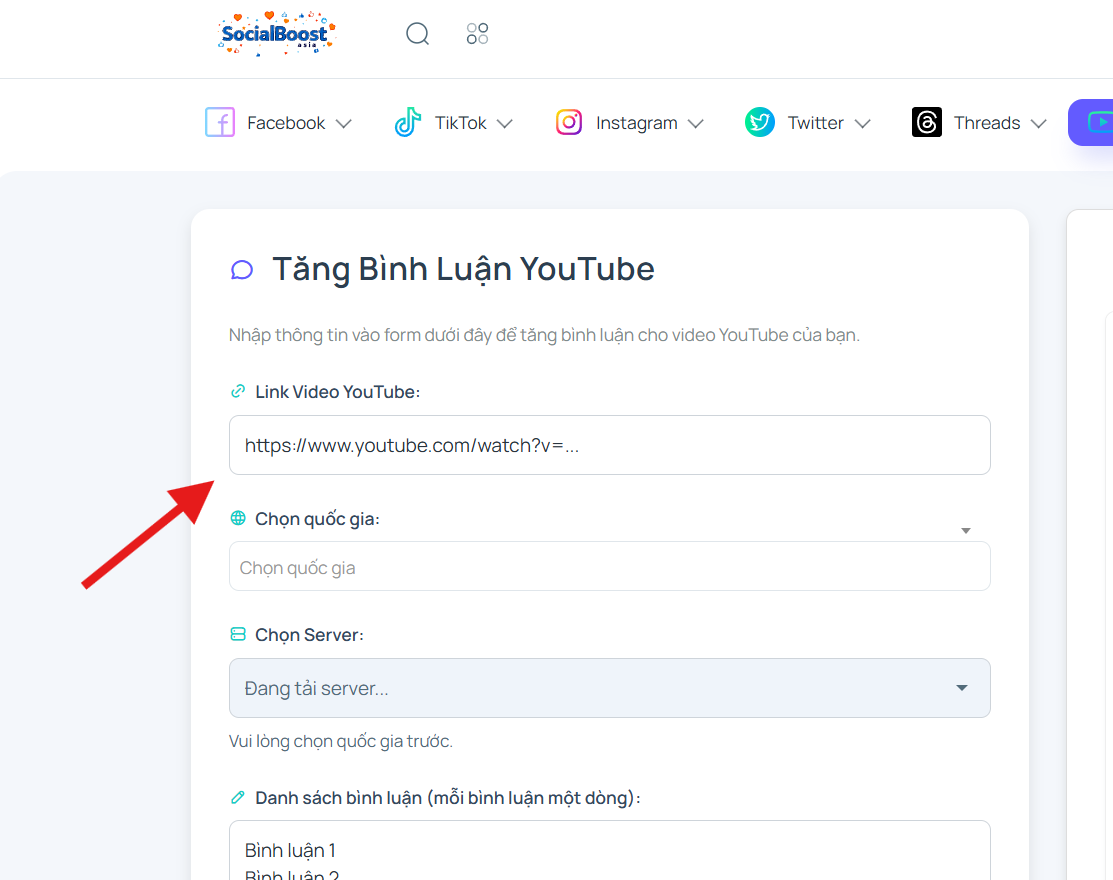Click the Twitter bird icon
This screenshot has height=880, width=1113.
[760, 122]
